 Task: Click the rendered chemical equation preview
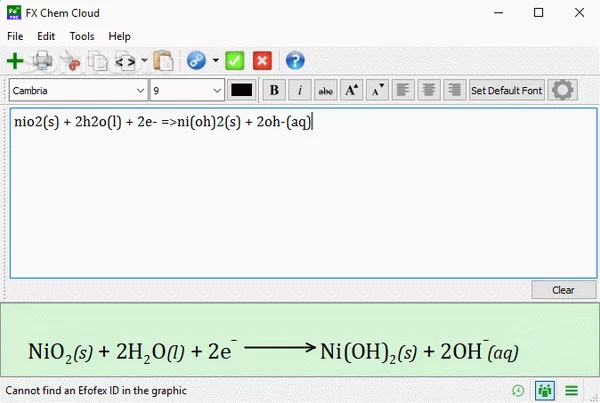tap(273, 351)
